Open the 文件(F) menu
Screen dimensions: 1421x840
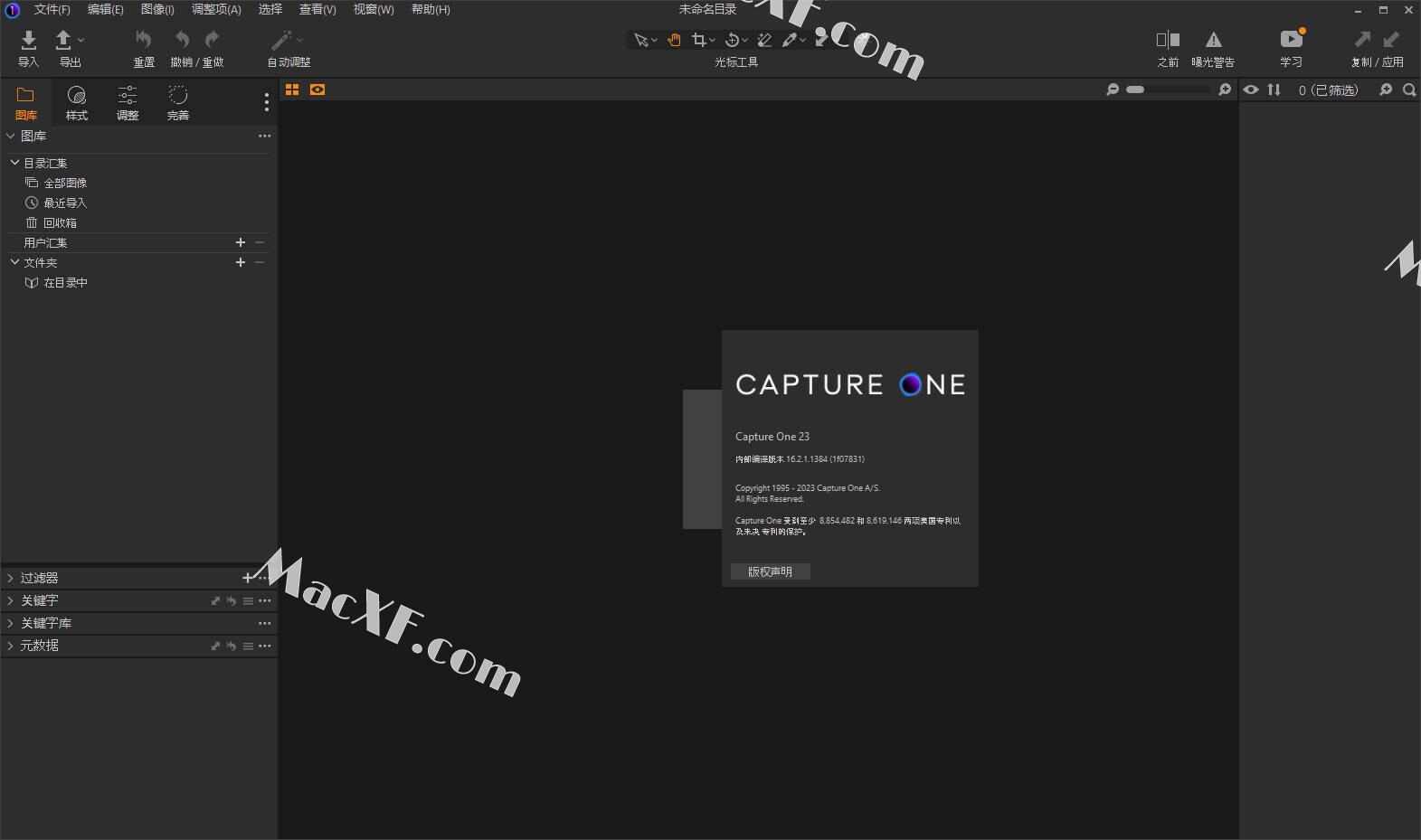pyautogui.click(x=52, y=10)
